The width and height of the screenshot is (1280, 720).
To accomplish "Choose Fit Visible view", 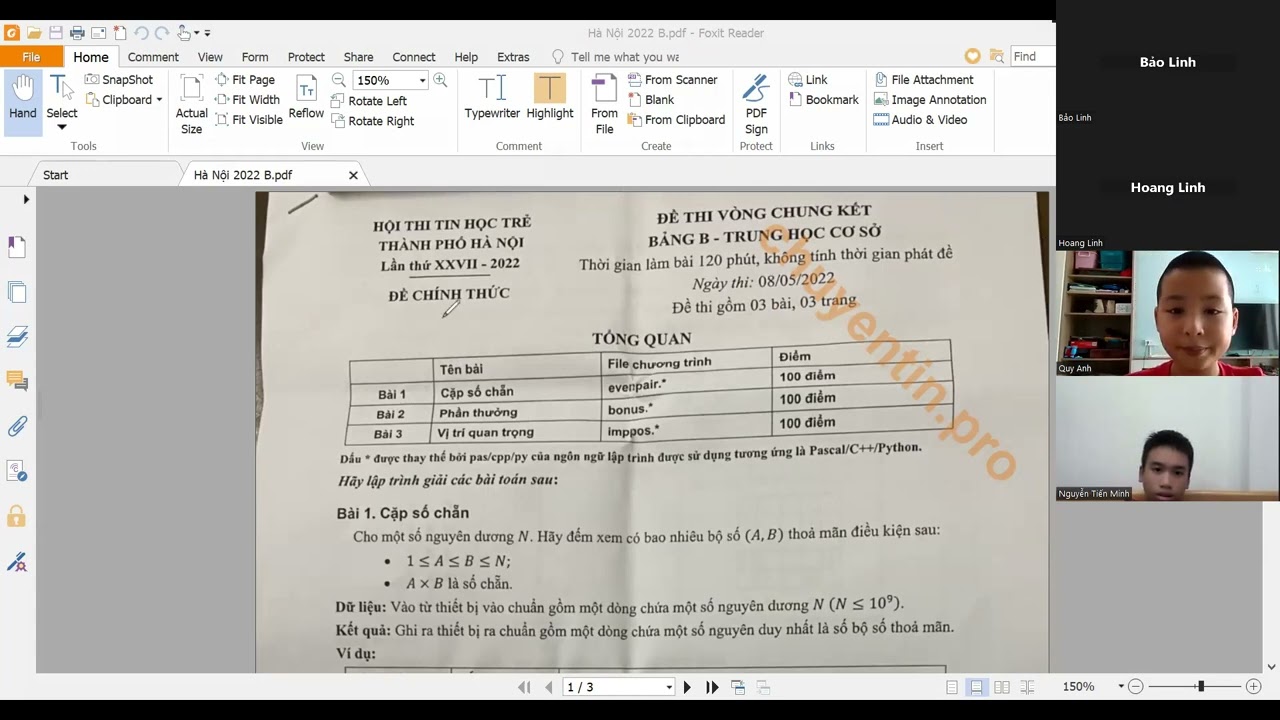I will [x=248, y=120].
